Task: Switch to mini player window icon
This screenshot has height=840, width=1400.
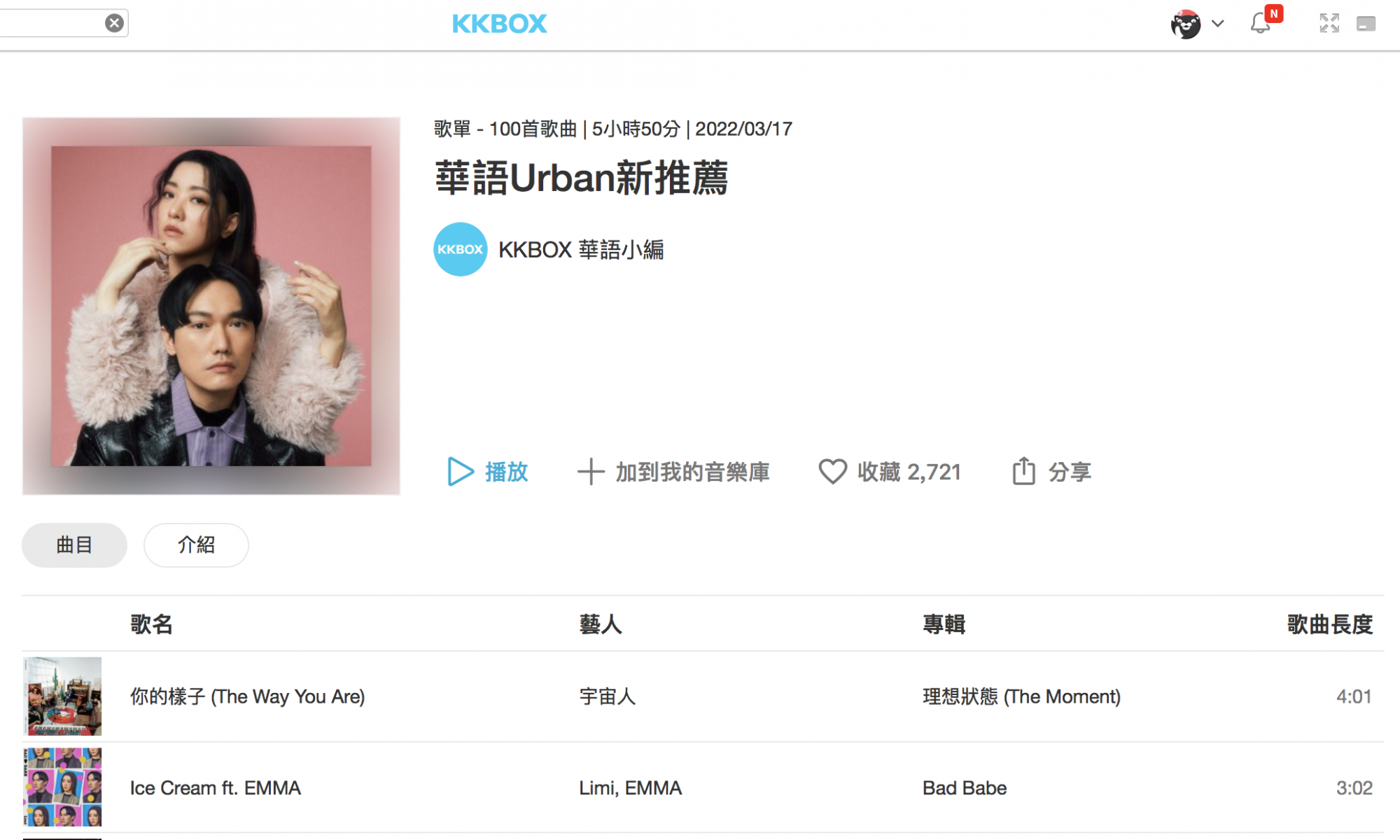Action: (x=1366, y=24)
